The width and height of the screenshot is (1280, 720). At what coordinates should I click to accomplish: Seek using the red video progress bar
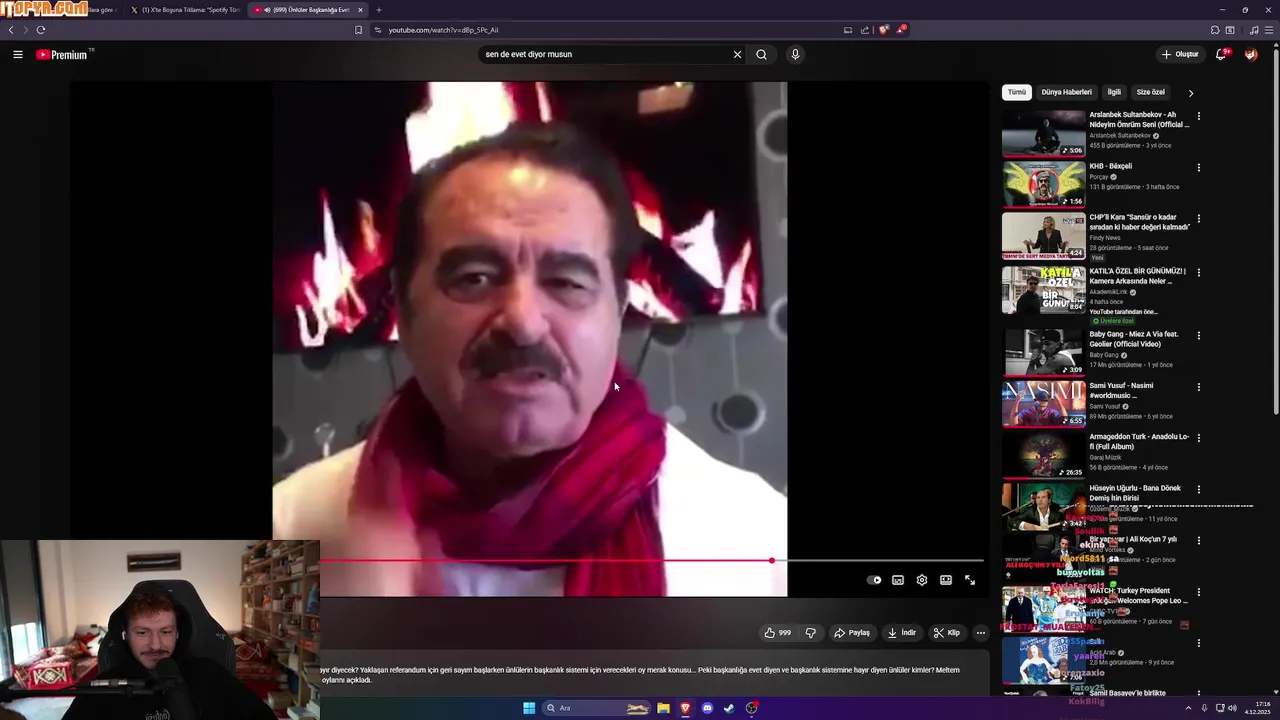[652, 560]
